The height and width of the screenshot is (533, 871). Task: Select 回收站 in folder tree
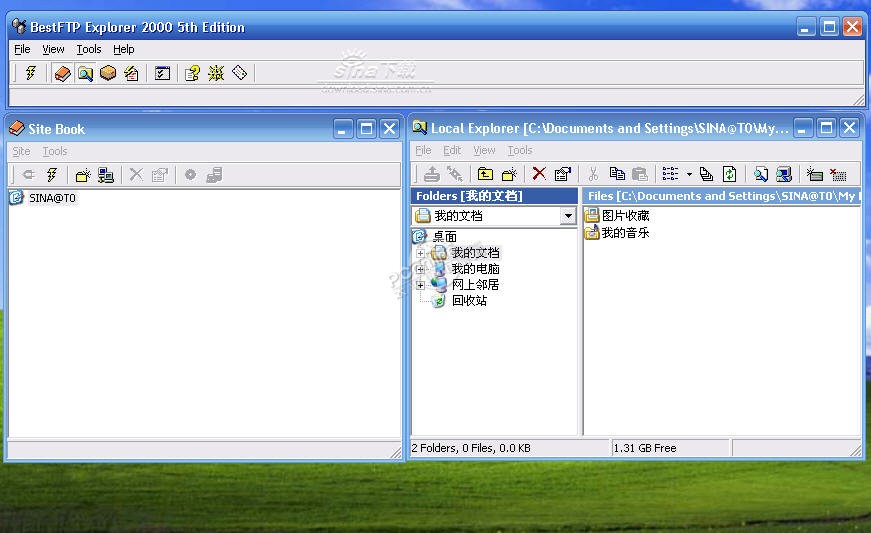(469, 301)
